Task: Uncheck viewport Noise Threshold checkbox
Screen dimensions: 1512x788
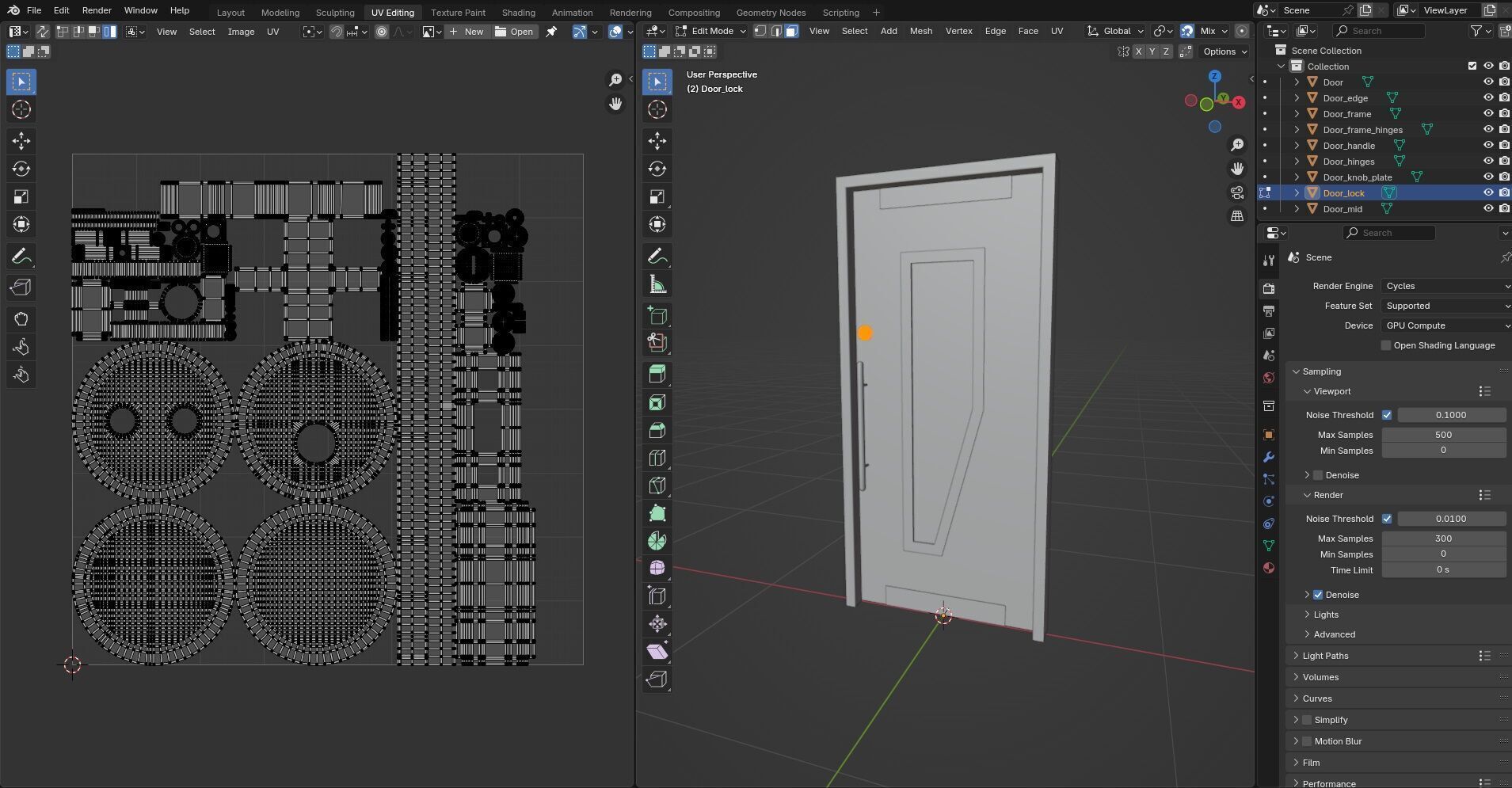Action: pos(1387,415)
